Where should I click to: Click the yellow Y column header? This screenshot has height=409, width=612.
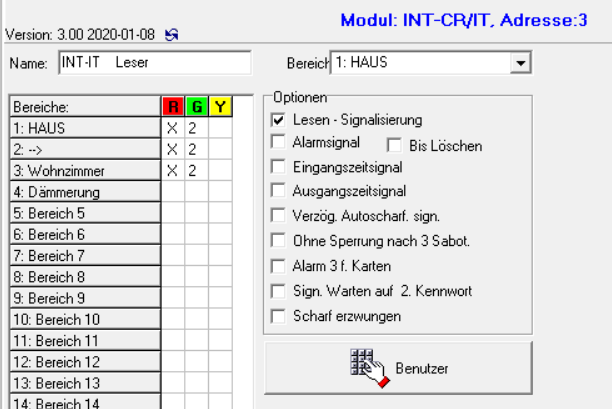(x=221, y=107)
